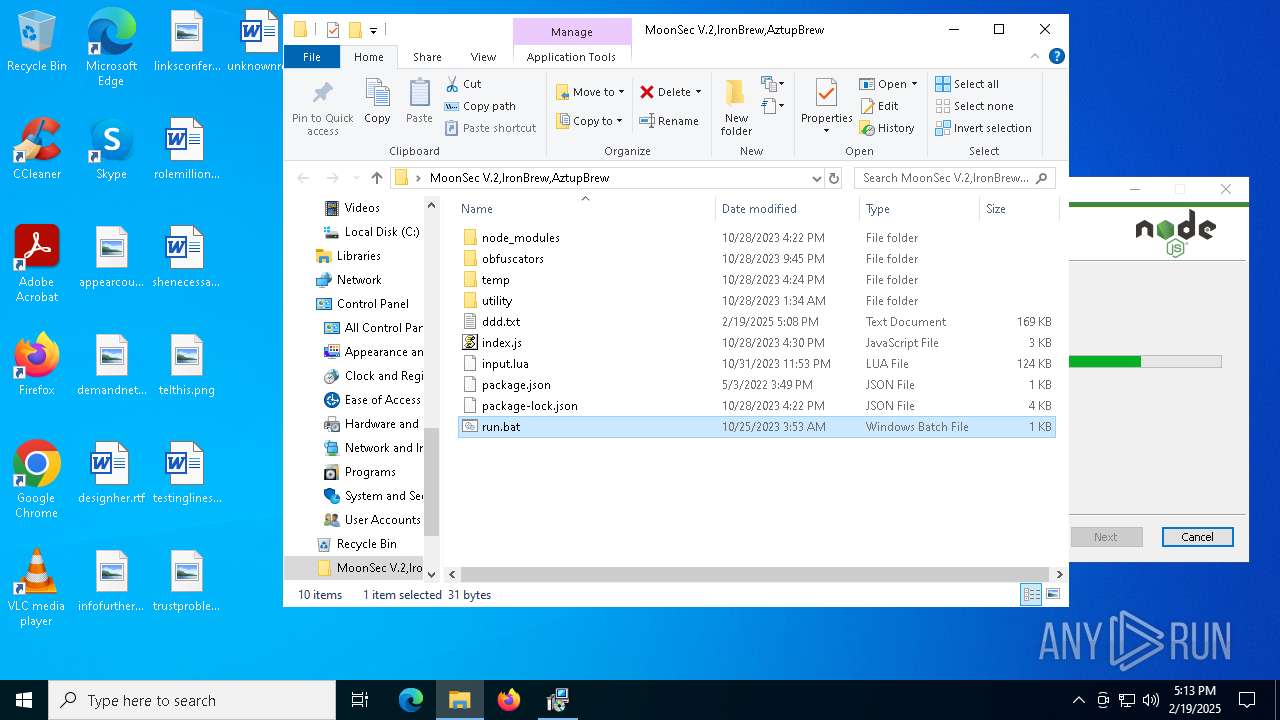
Task: Sort by Type column header
Action: pos(919,209)
